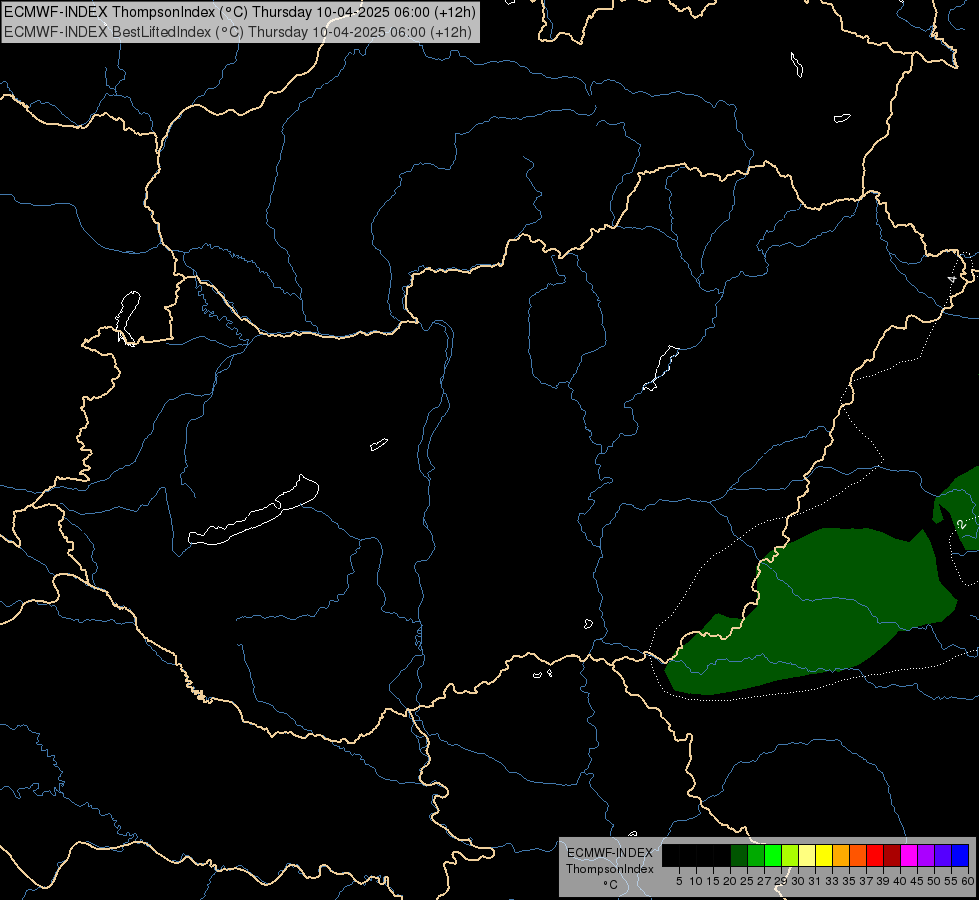Click legend tick value 20

[730, 881]
